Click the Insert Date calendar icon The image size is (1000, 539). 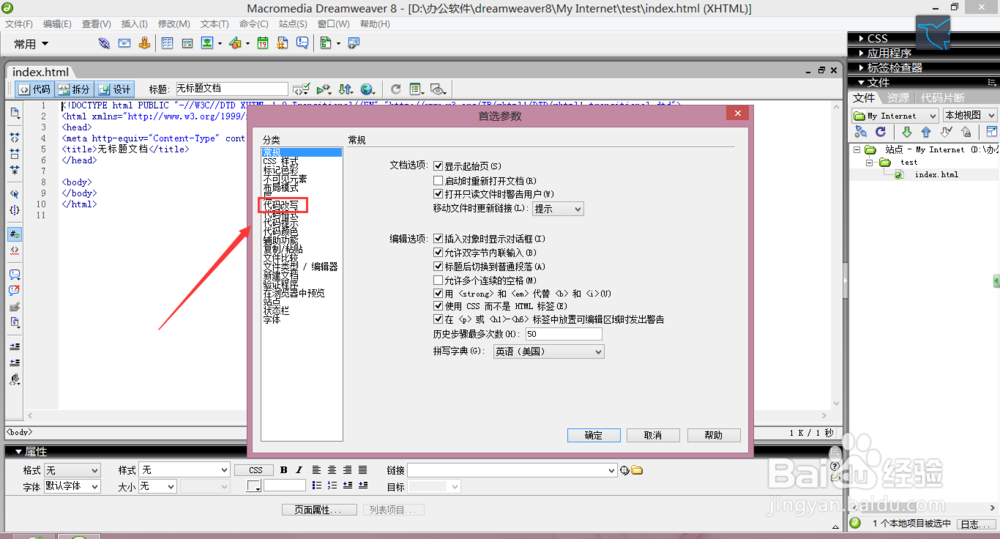coord(263,43)
